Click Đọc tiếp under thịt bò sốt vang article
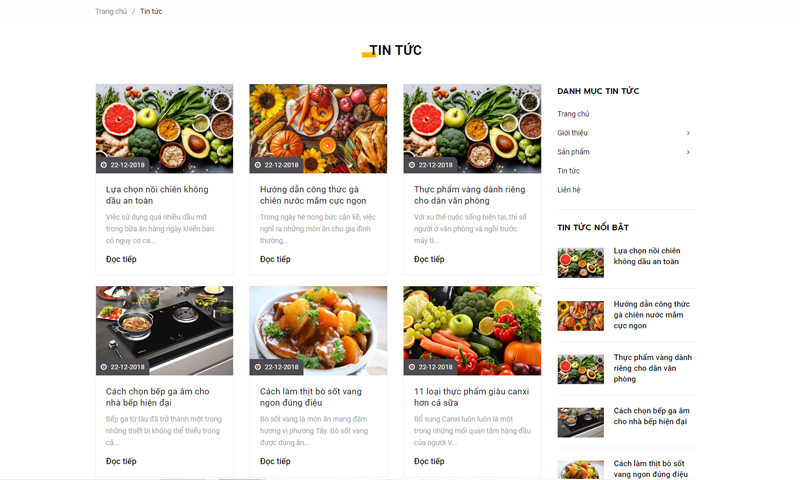The image size is (800, 480). [x=275, y=461]
